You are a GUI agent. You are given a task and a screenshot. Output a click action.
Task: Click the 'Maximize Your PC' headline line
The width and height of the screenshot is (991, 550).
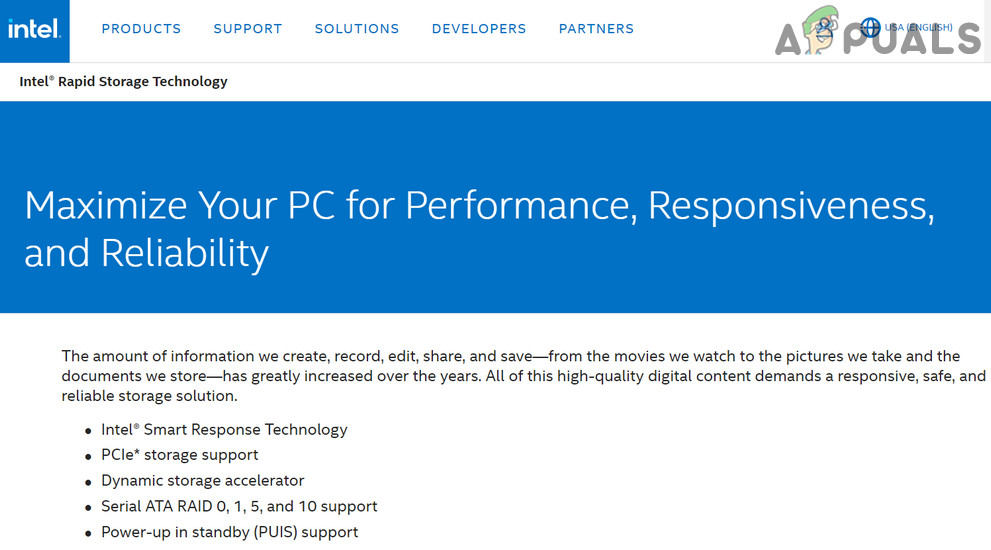click(x=479, y=205)
